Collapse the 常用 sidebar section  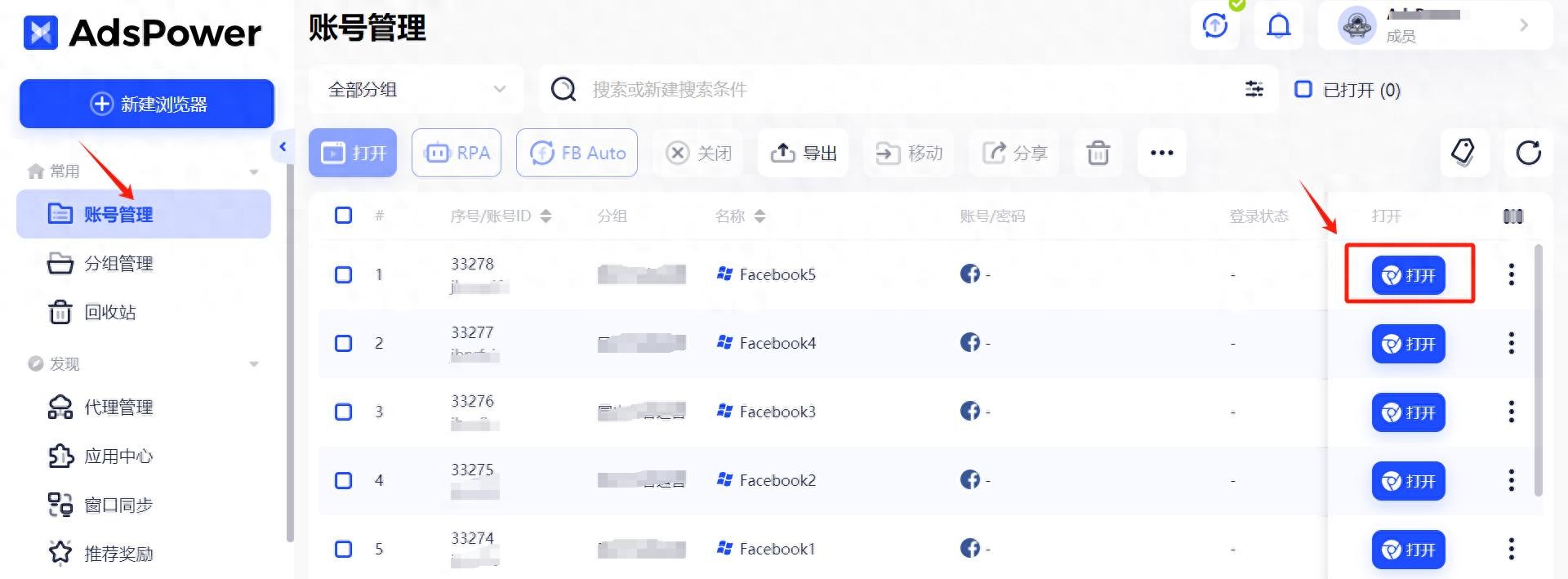(x=254, y=171)
